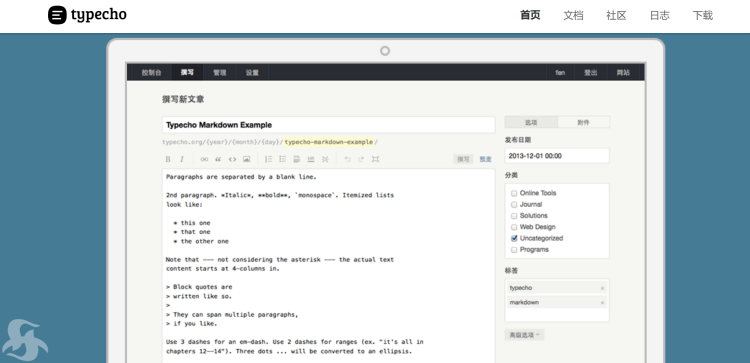Create a numbered list
Image resolution: width=750 pixels, height=363 pixels.
coord(268,159)
